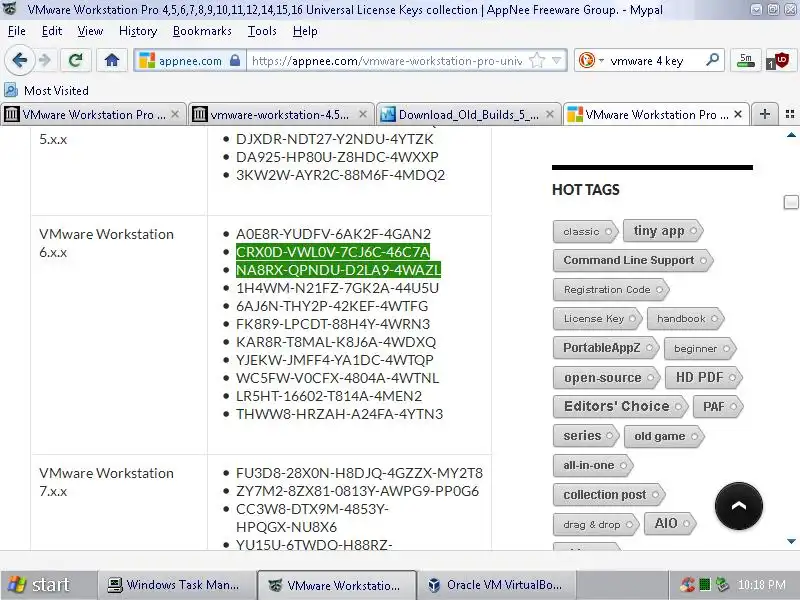Screen dimensions: 800x600
Task: Switch to Oracle VM VirtualBox taskbar item
Action: pyautogui.click(x=494, y=585)
